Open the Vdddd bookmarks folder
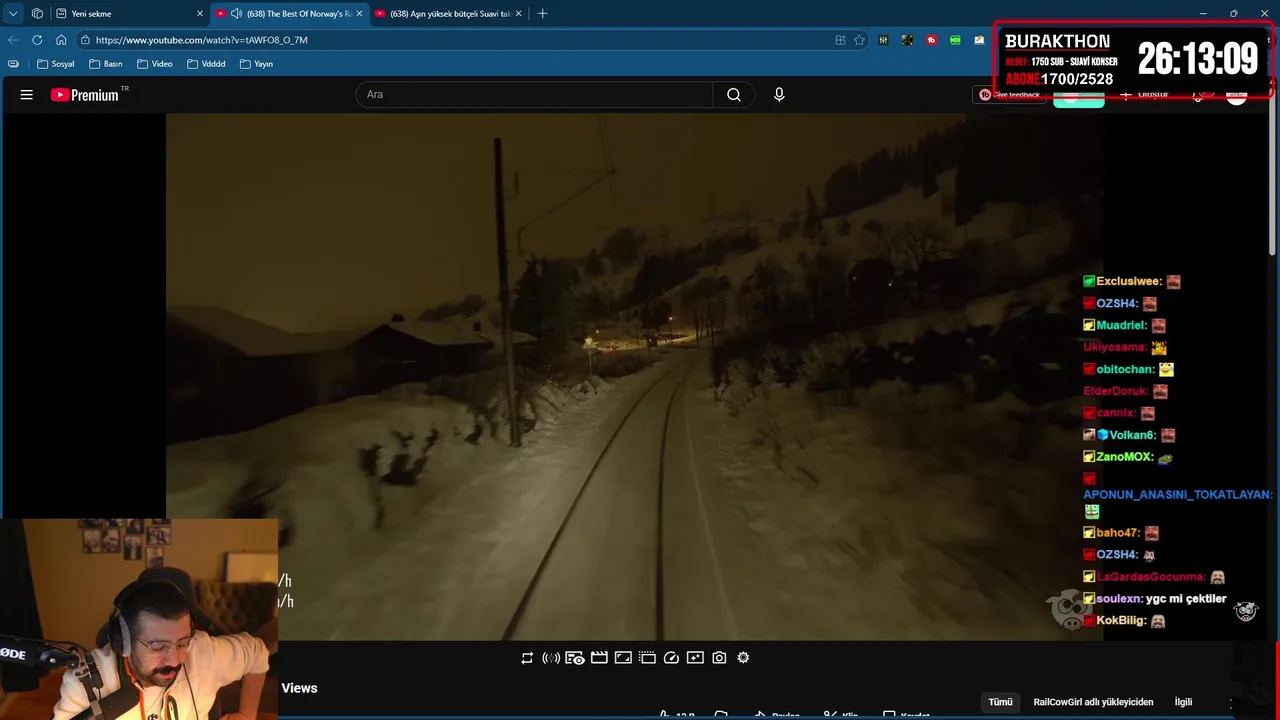 point(206,64)
